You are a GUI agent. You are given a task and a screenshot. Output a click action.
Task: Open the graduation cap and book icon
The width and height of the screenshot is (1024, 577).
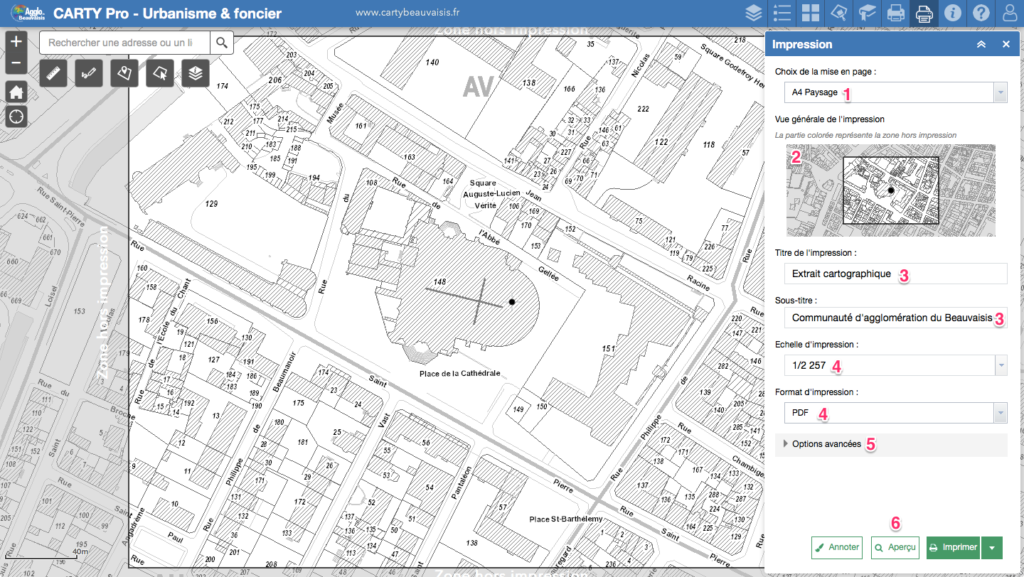coord(867,13)
